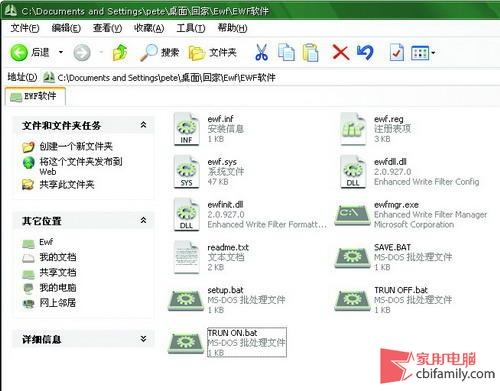Select the TRUN OFF.bat file icon
Screen dimensions: 500x391
pyautogui.click(x=353, y=300)
